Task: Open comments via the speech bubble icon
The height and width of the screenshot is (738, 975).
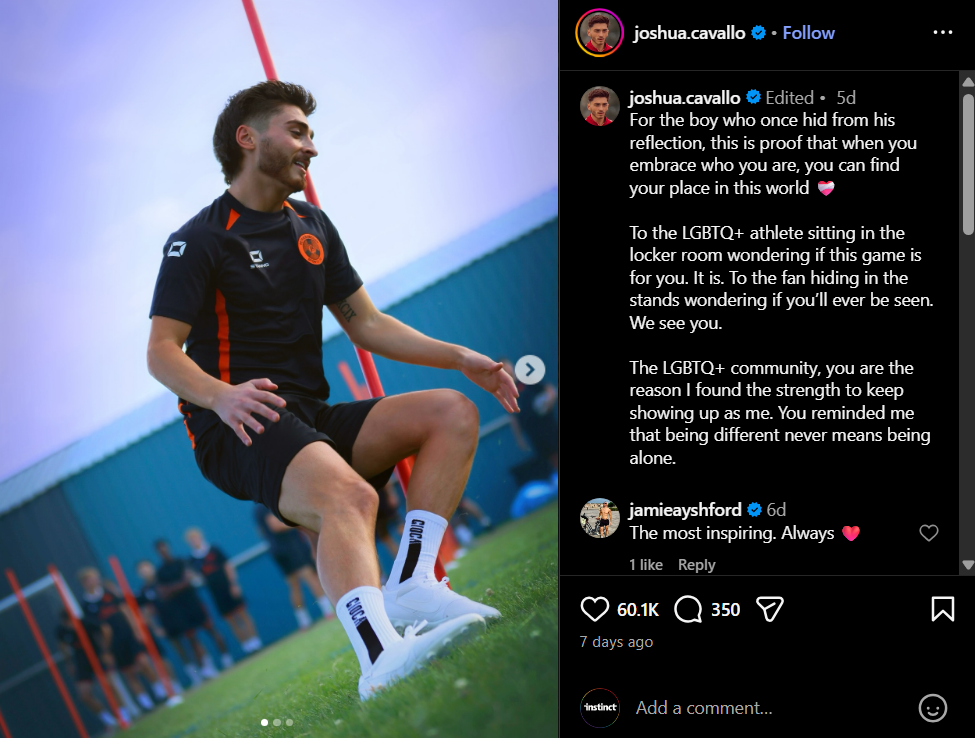Action: point(688,609)
